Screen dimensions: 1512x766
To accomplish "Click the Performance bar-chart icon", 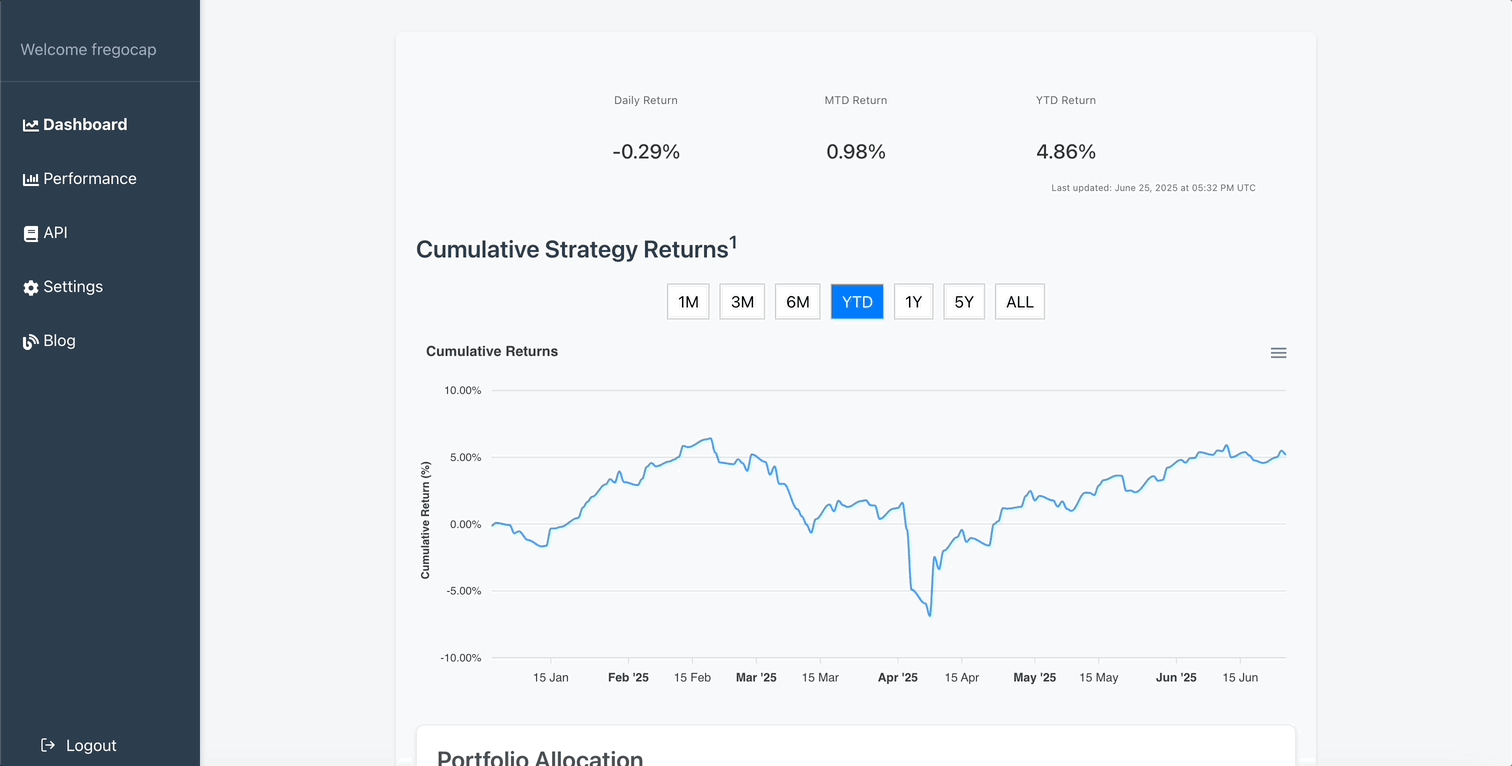I will tap(31, 179).
